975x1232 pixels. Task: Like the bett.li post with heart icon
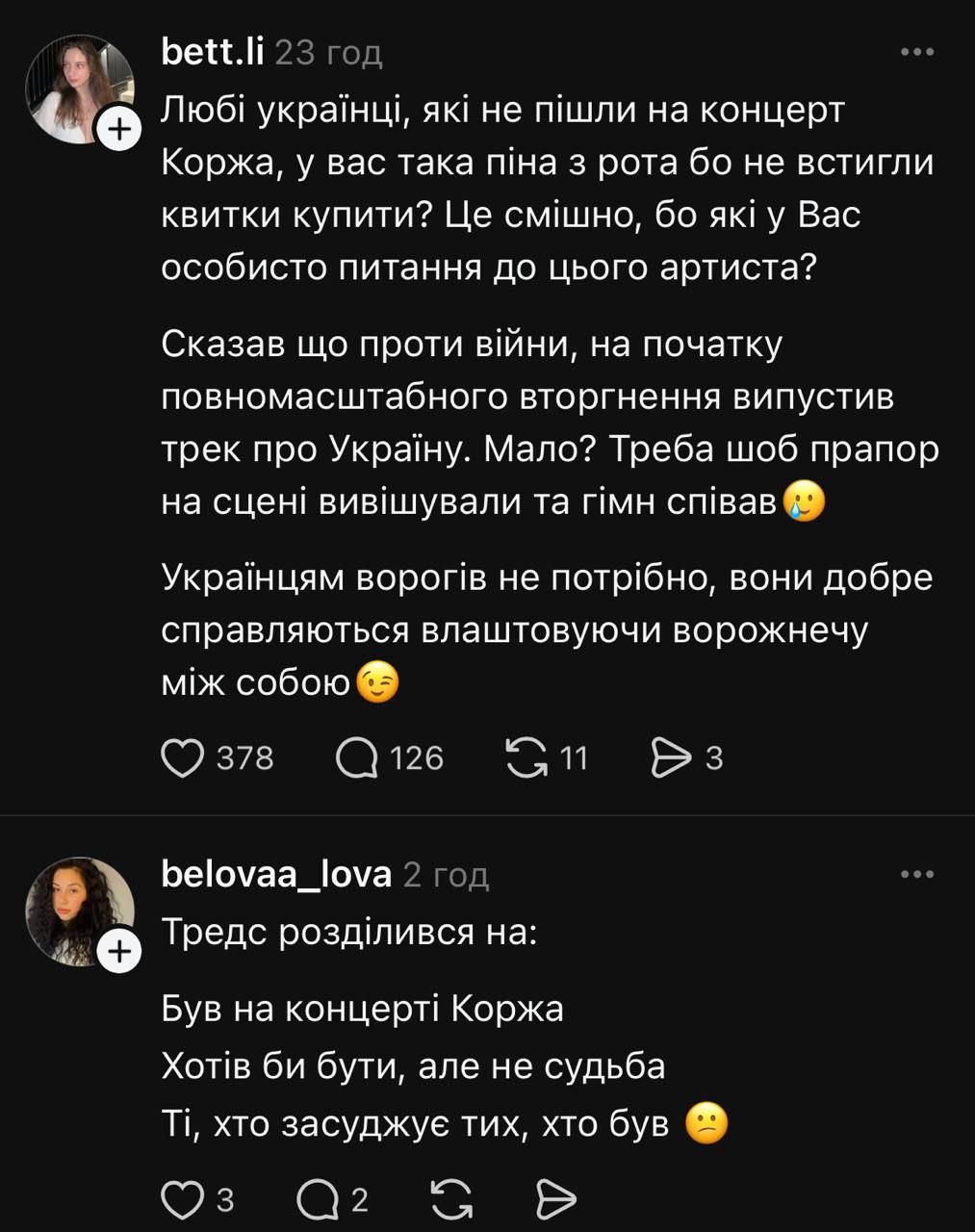pyautogui.click(x=182, y=758)
